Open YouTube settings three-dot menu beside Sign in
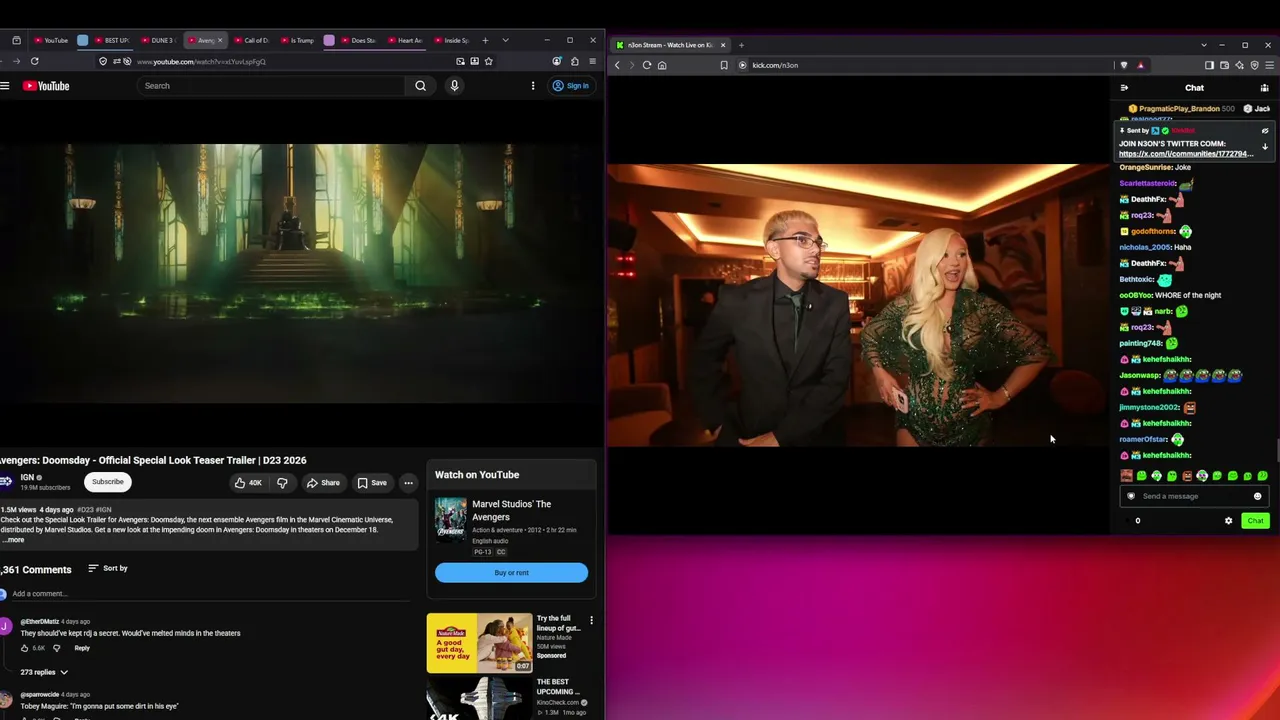This screenshot has width=1280, height=720. 533,86
